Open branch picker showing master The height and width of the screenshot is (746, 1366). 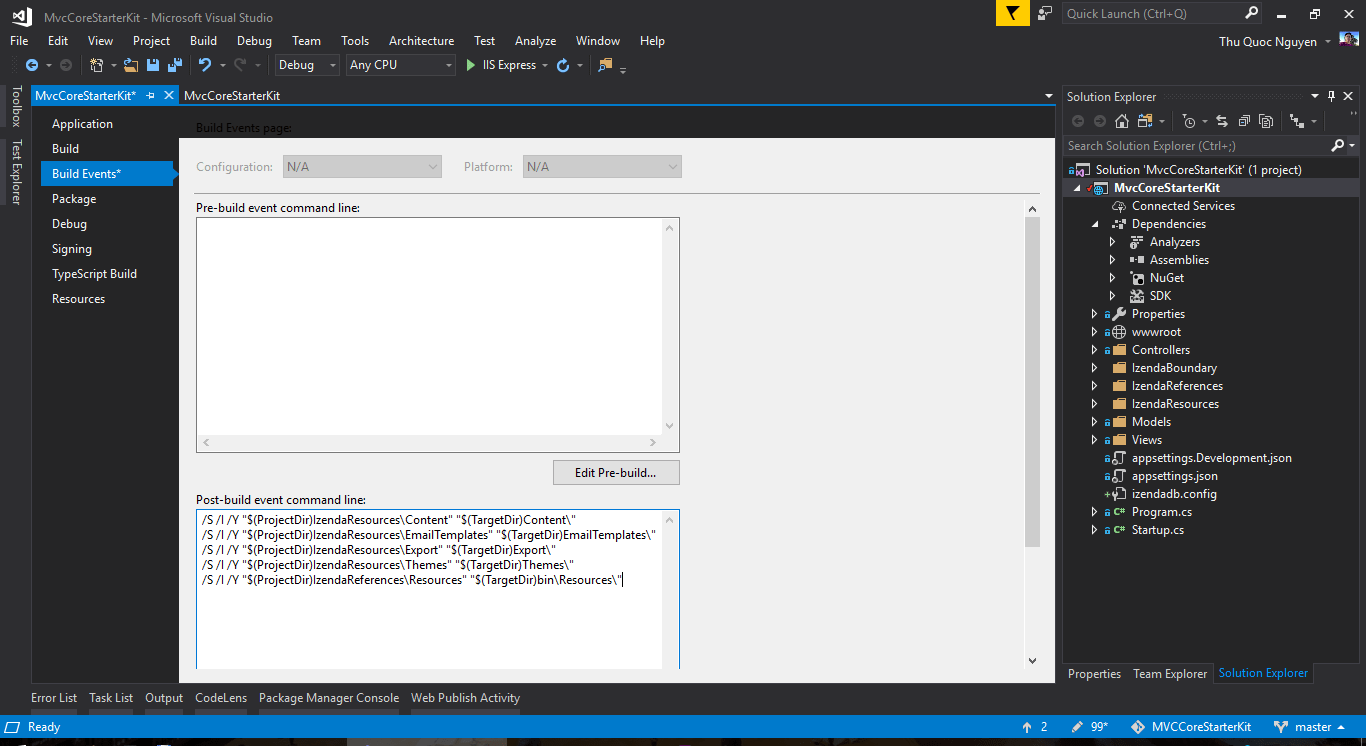pos(1310,727)
